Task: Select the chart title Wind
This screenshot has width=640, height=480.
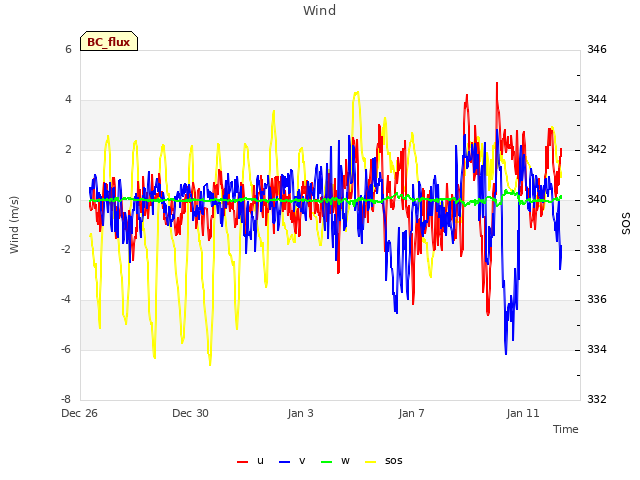Action: tap(320, 10)
